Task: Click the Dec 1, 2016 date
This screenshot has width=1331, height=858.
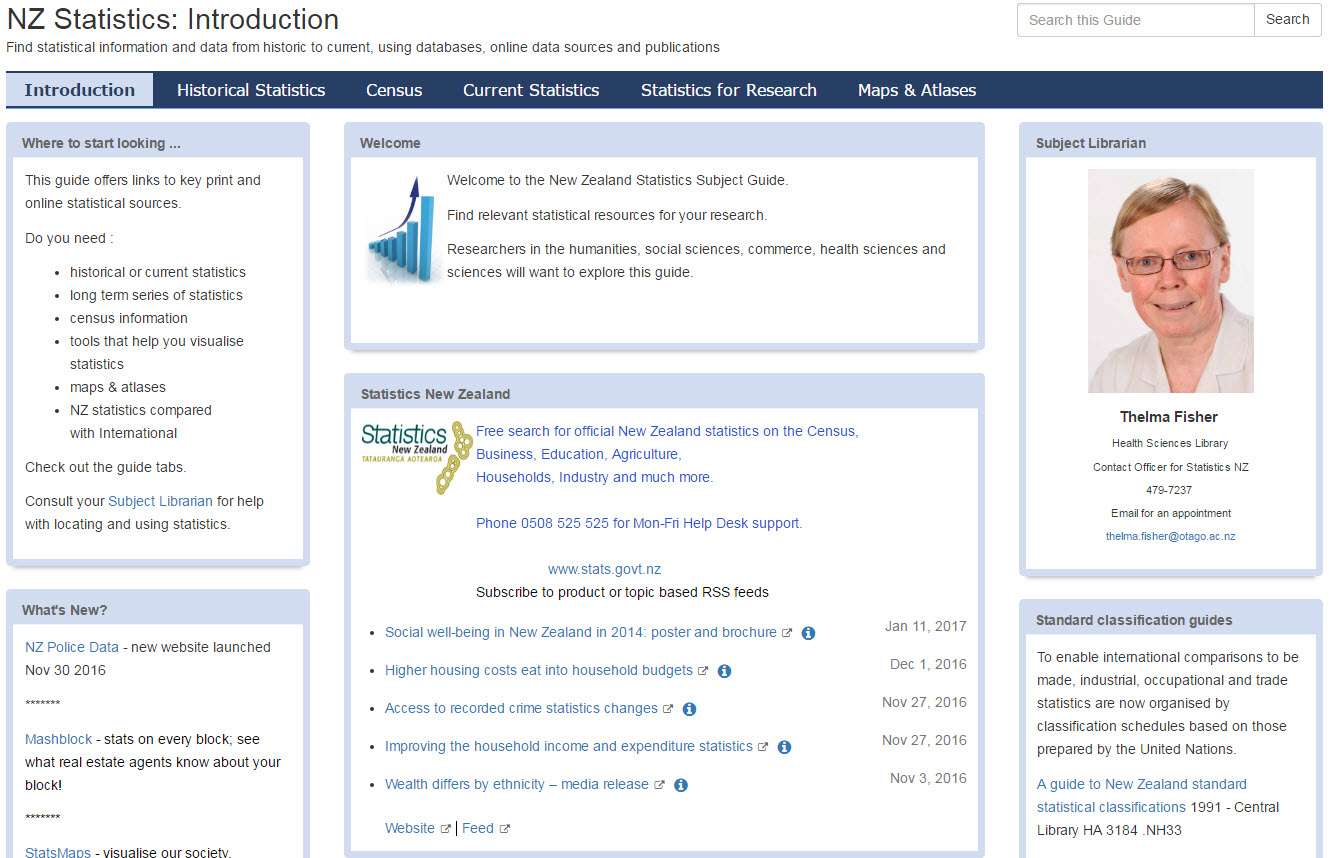Action: click(929, 664)
